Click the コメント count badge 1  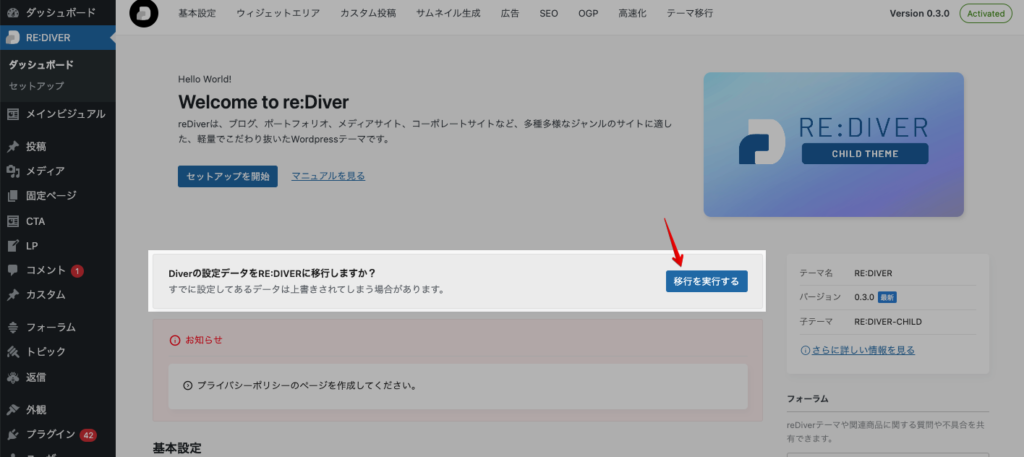click(77, 270)
